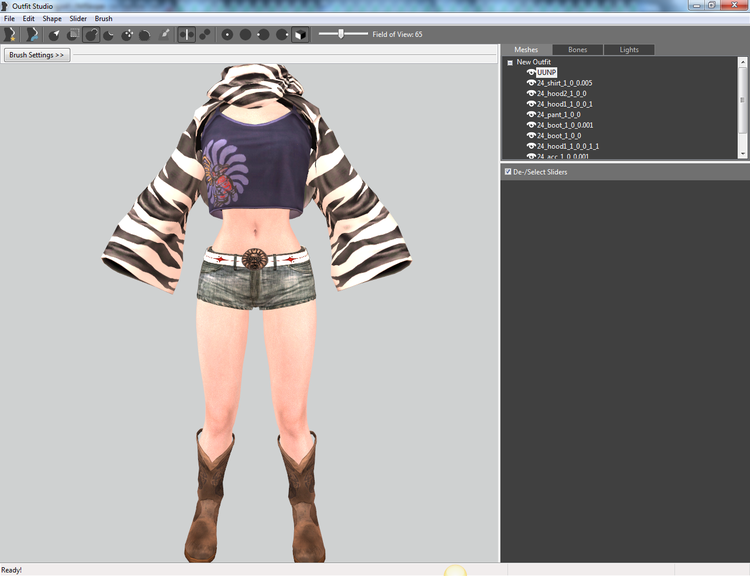Viewport: 750px width, 576px height.
Task: Toggle Edit Connected Only two-dot icon
Action: pyautogui.click(x=205, y=34)
